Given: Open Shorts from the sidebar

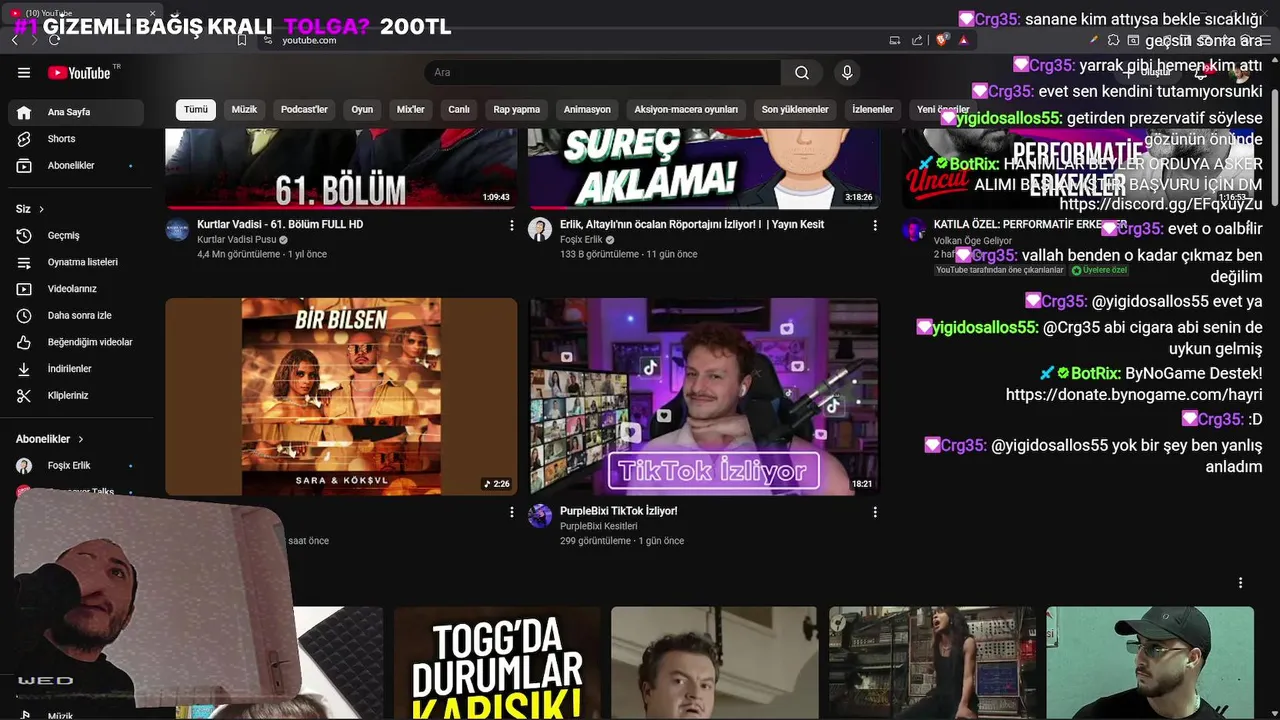Looking at the screenshot, I should (x=77, y=139).
